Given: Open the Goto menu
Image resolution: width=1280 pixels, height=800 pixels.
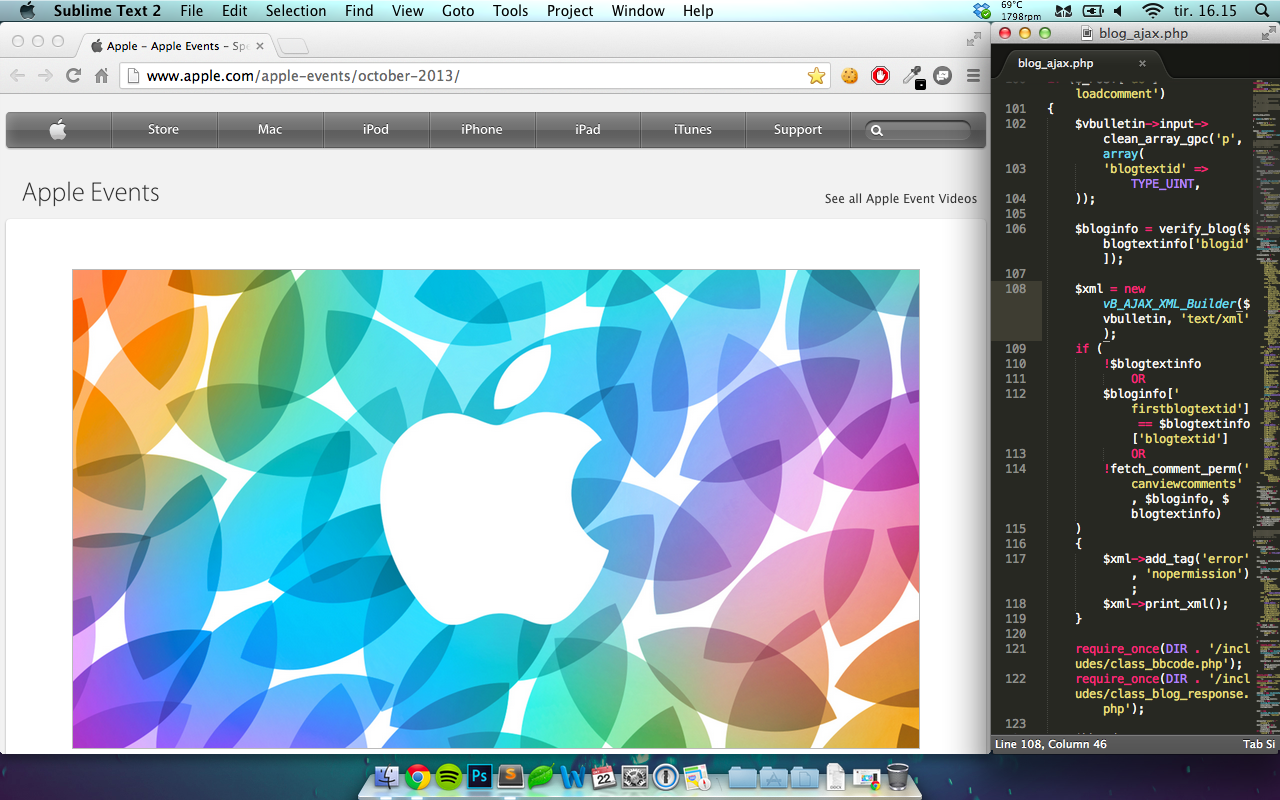Looking at the screenshot, I should pos(459,11).
